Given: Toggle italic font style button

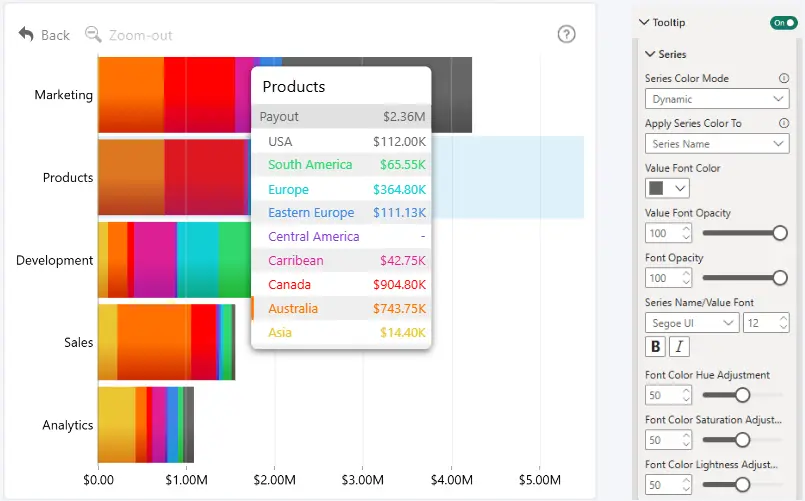Looking at the screenshot, I should click(679, 346).
